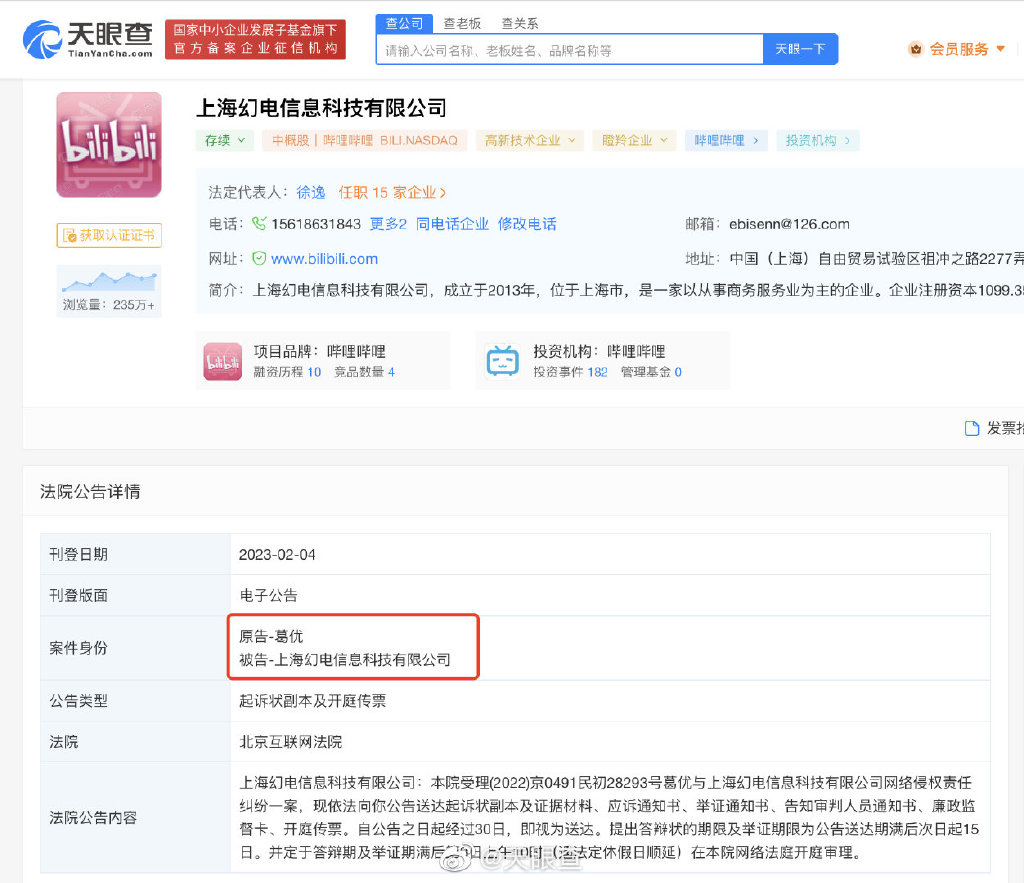1024x883 pixels.
Task: Click the 案件身份 row label
Action: point(78,648)
